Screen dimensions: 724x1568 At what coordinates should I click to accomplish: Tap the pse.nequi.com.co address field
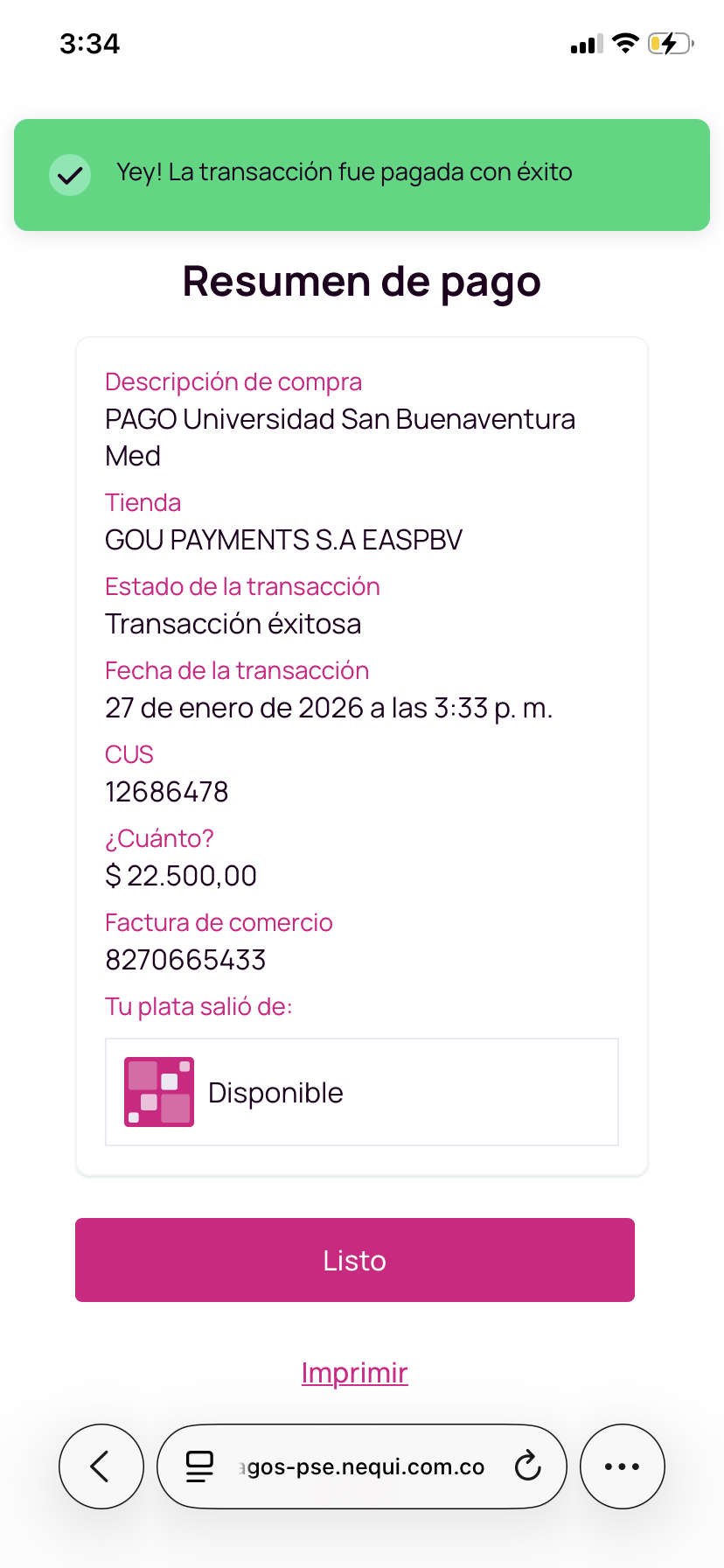point(362,1466)
